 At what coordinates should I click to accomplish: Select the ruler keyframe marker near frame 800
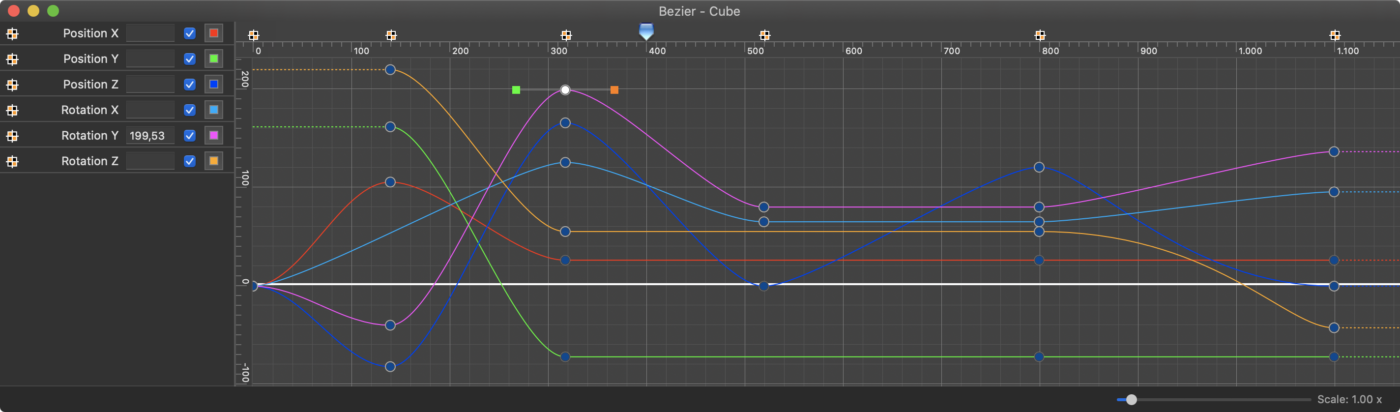click(x=1039, y=36)
